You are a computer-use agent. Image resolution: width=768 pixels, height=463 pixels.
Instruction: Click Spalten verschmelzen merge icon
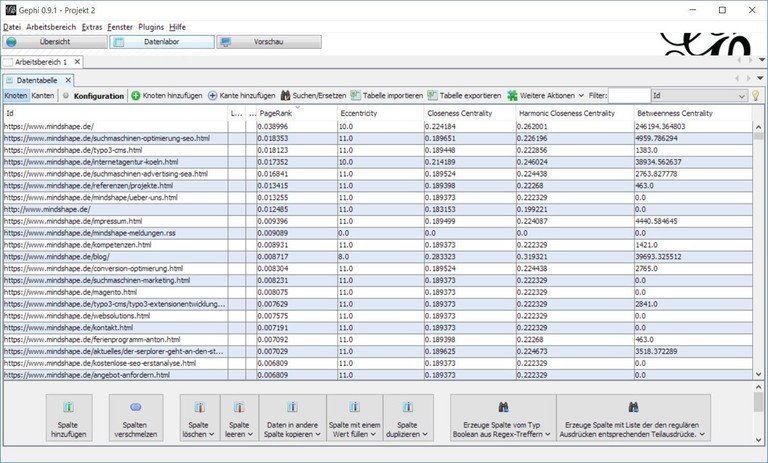pyautogui.click(x=136, y=407)
